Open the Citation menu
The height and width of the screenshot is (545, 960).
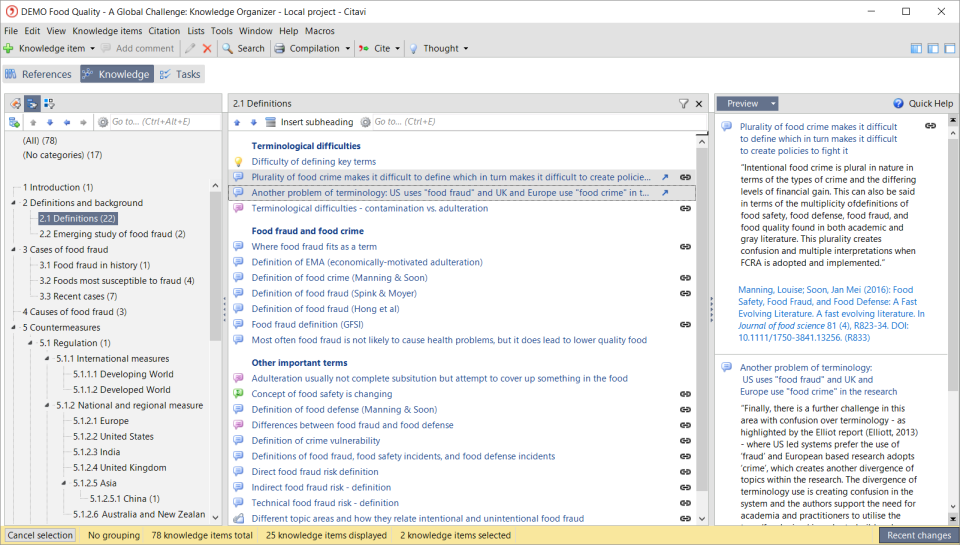pyautogui.click(x=164, y=31)
